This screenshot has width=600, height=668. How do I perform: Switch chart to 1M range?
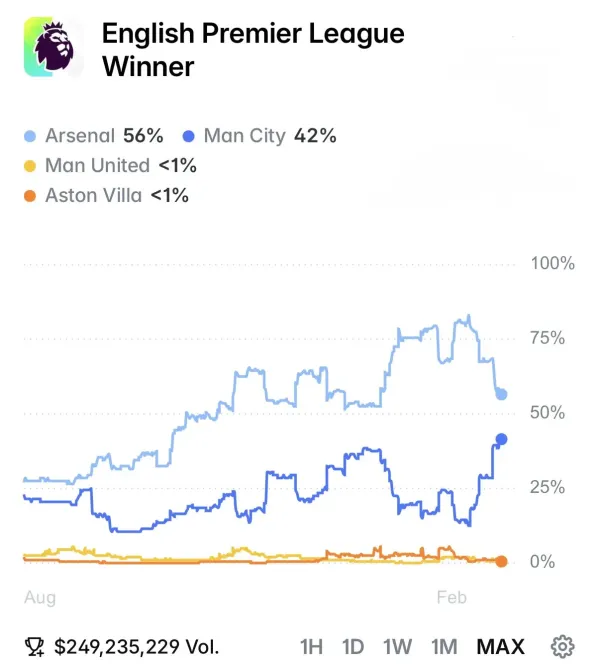[444, 647]
